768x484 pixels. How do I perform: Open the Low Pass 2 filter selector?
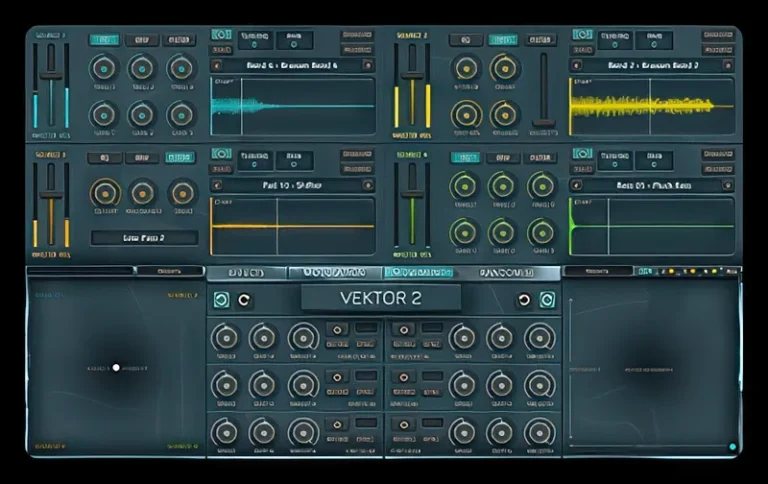[144, 238]
